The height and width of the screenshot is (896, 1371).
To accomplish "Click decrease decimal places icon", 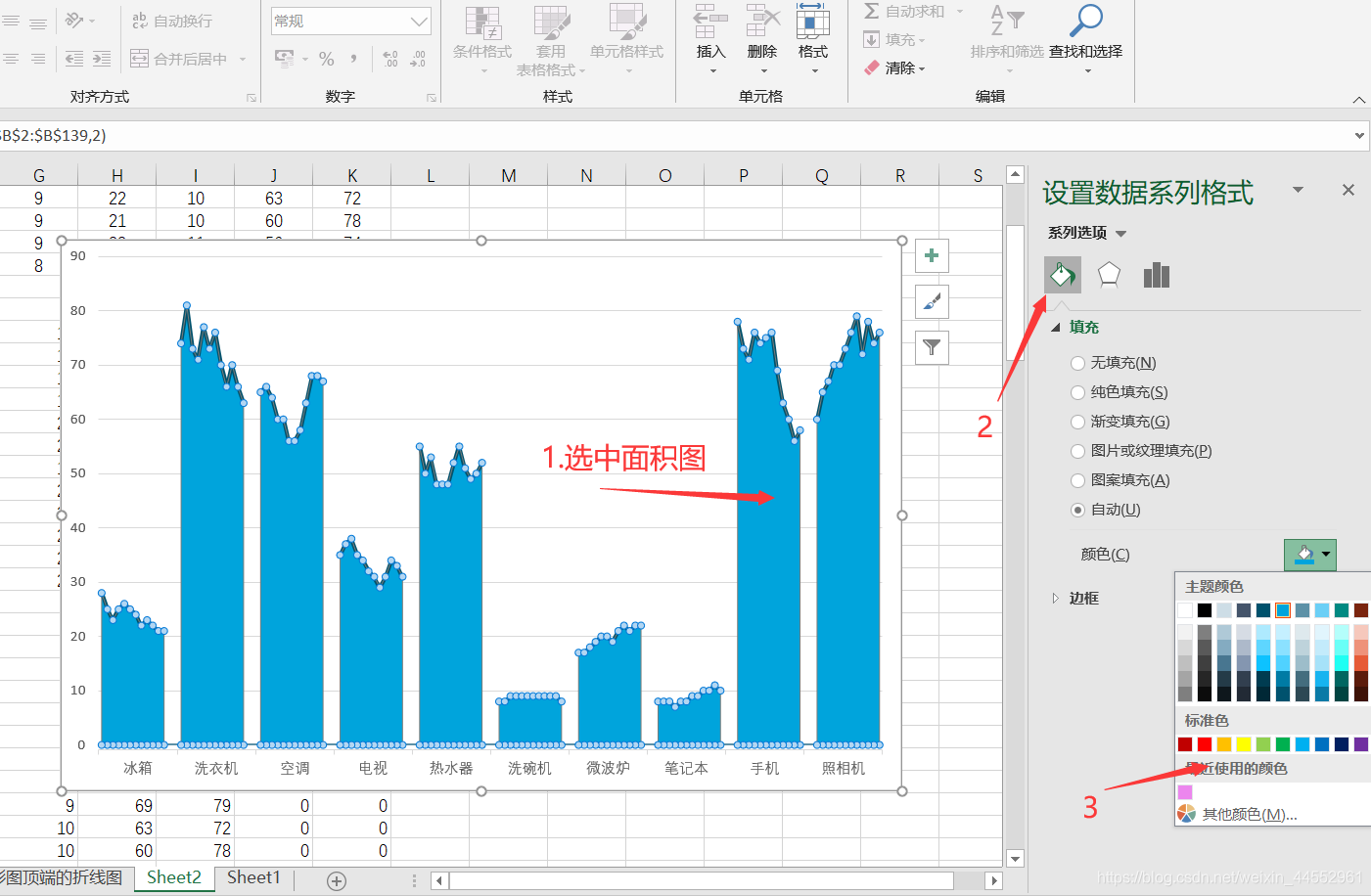I will pos(418,59).
